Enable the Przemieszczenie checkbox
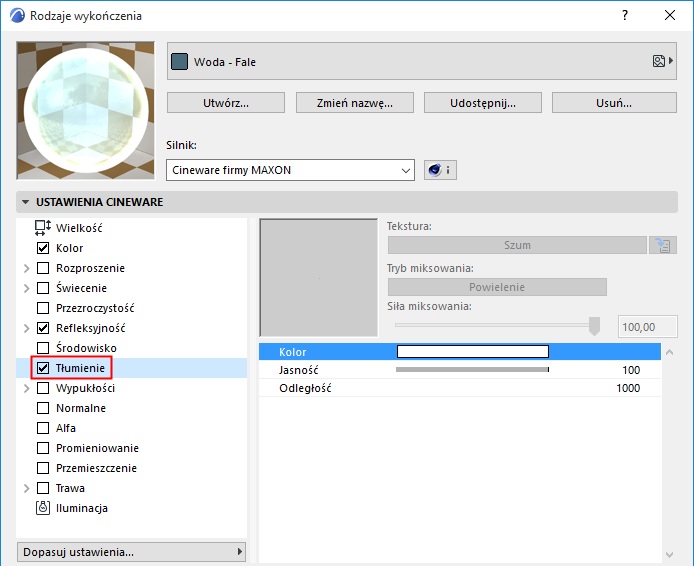 (43, 468)
